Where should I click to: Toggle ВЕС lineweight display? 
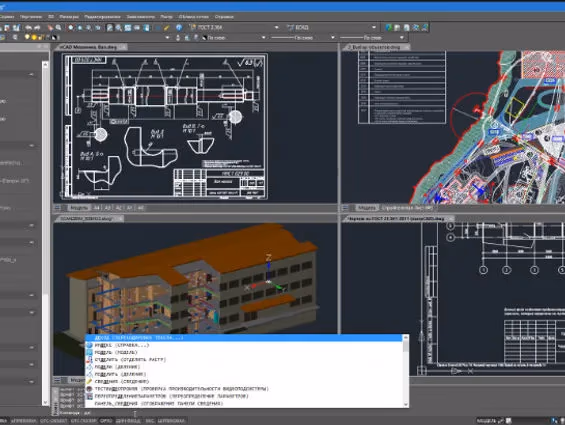(x=150, y=421)
